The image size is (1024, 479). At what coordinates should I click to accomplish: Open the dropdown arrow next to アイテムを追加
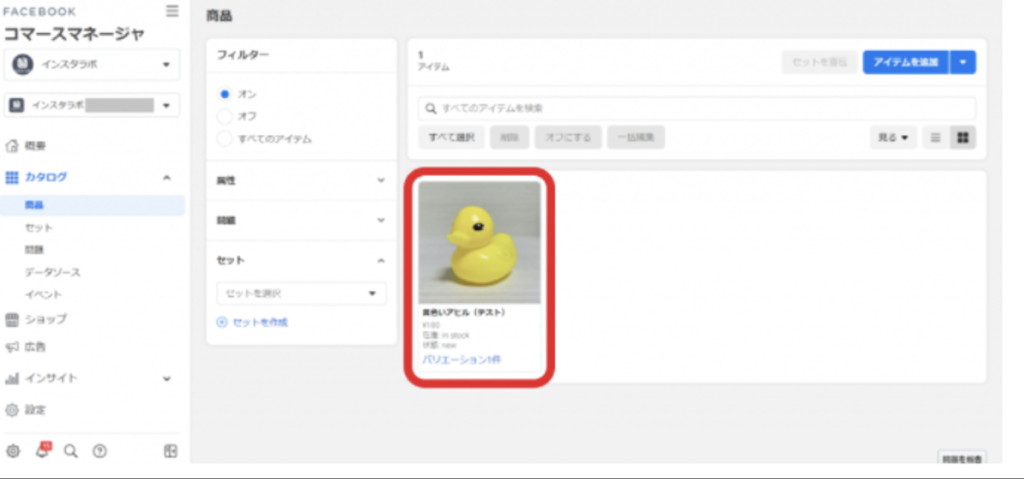[963, 62]
